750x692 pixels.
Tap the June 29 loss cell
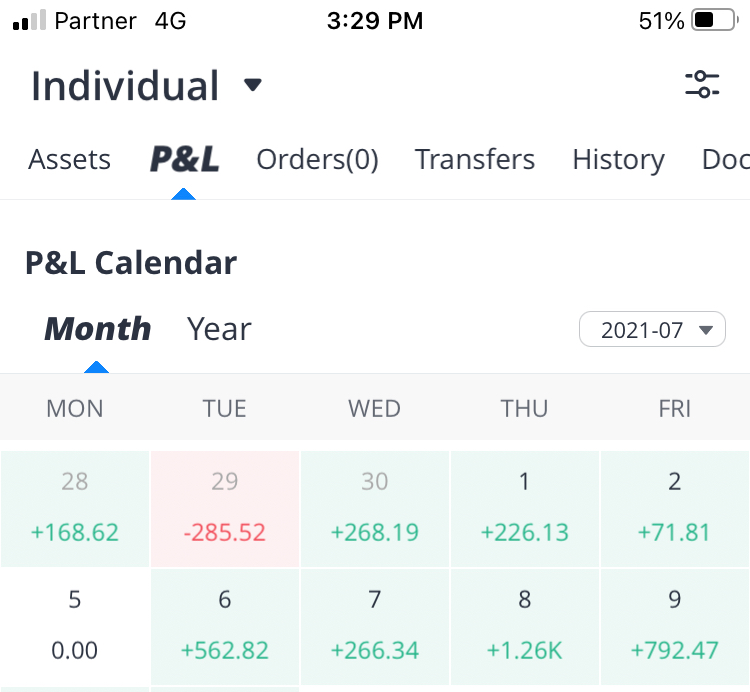(225, 509)
